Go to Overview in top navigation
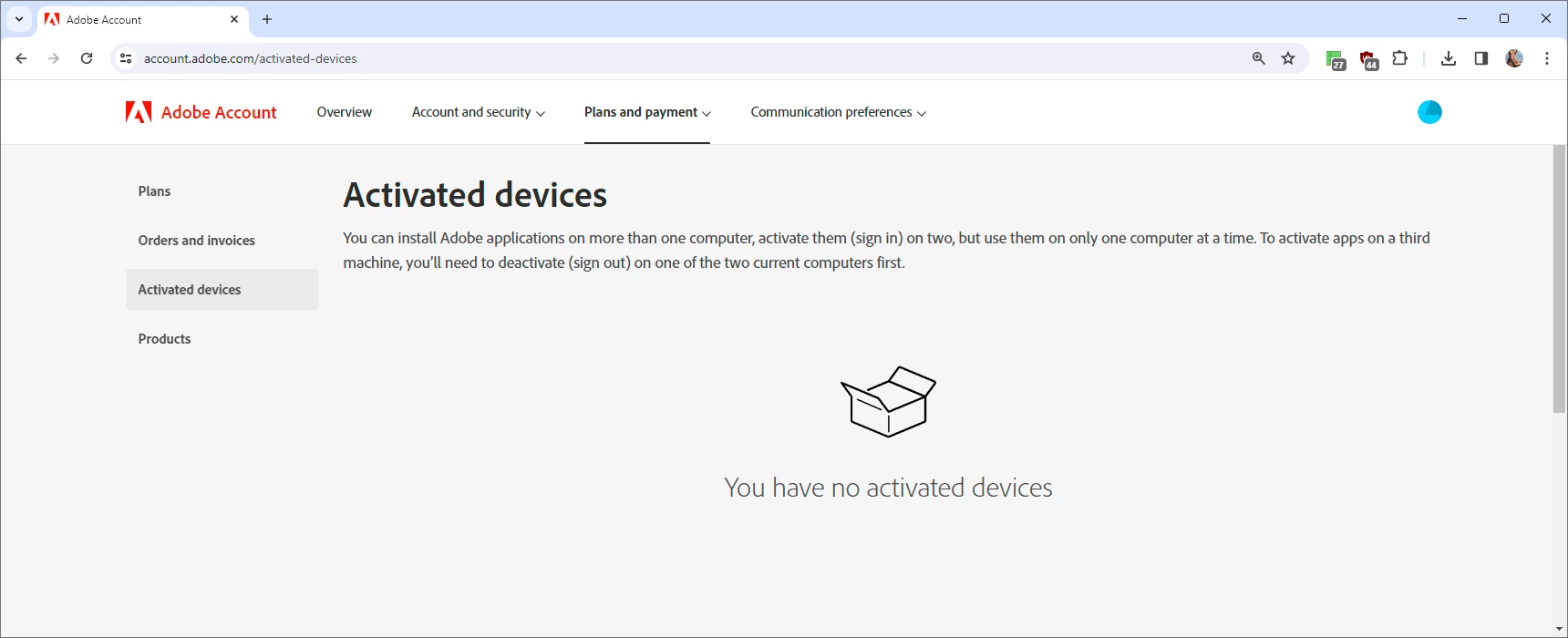Screen dimensions: 1568x638 pyautogui.click(x=345, y=112)
